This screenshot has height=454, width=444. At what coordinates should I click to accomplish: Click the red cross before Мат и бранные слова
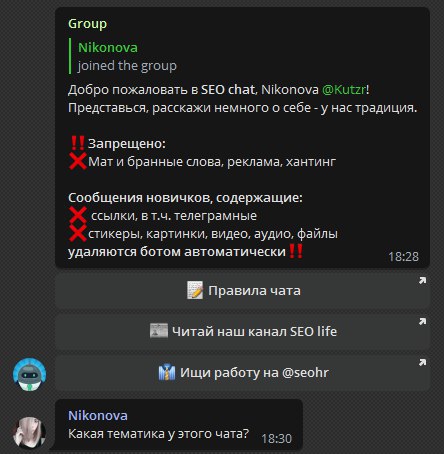[x=78, y=161]
